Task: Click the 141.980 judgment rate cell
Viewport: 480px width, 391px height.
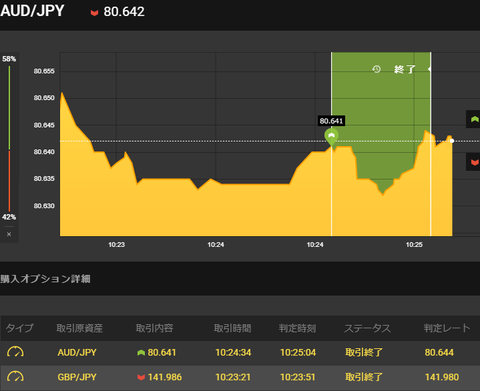Action: click(442, 377)
